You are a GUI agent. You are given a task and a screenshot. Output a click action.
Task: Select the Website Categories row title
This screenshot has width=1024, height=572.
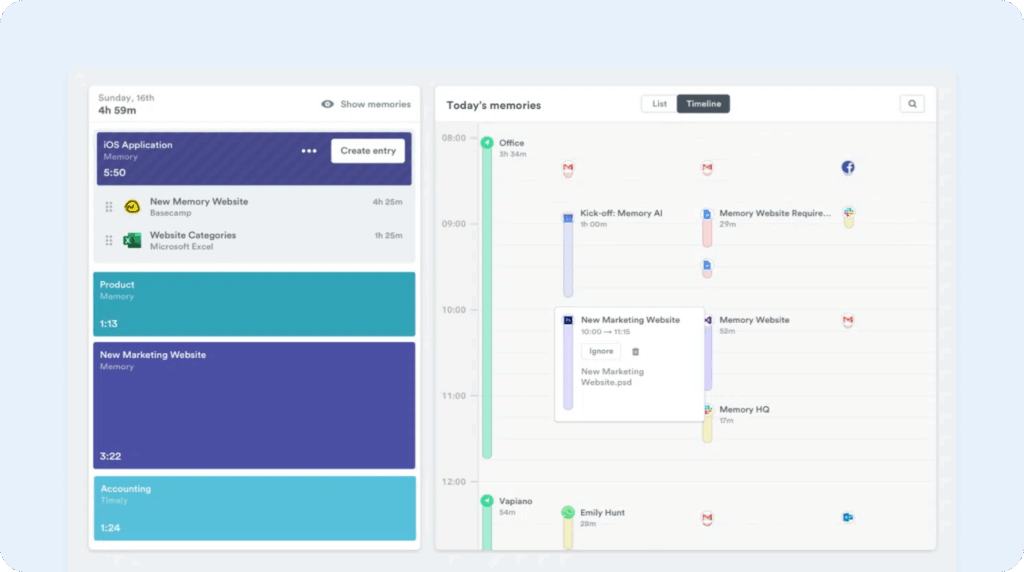(x=193, y=235)
